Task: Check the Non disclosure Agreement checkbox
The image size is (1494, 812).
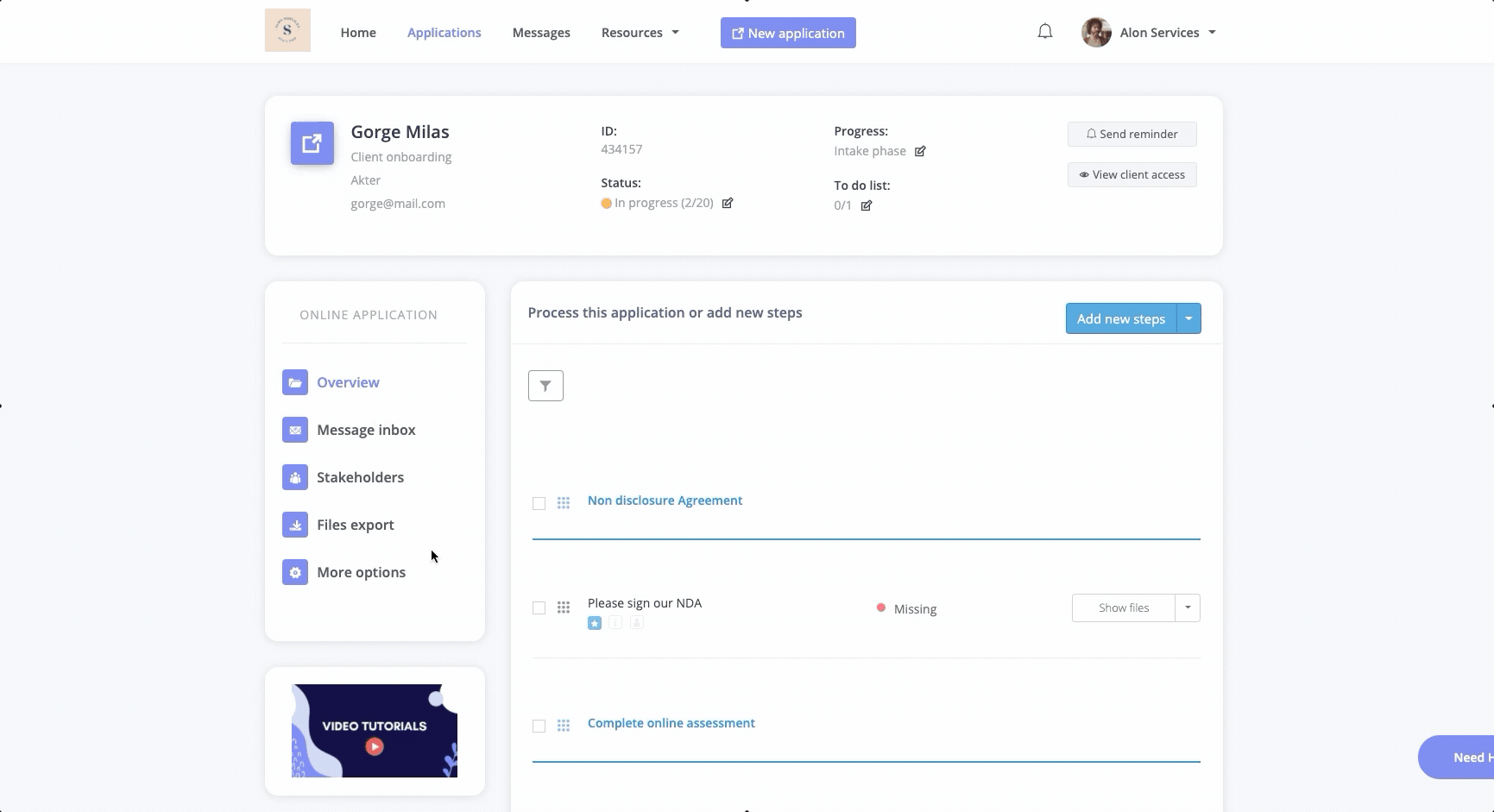Action: tap(539, 503)
